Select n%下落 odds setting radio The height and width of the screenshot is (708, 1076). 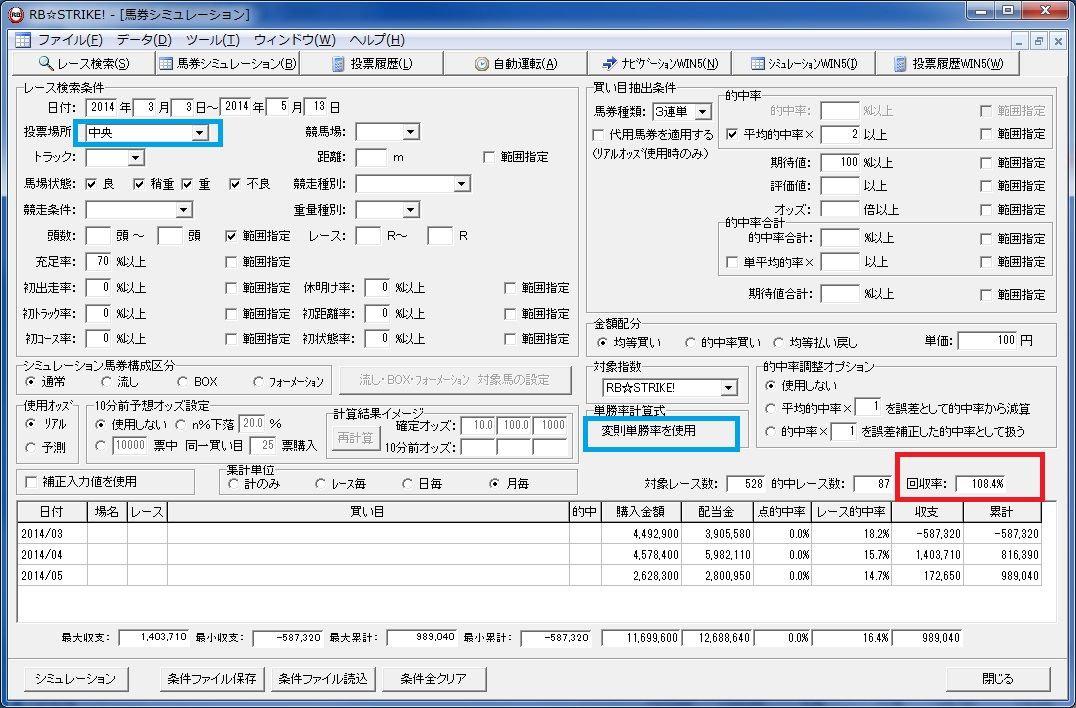click(180, 425)
